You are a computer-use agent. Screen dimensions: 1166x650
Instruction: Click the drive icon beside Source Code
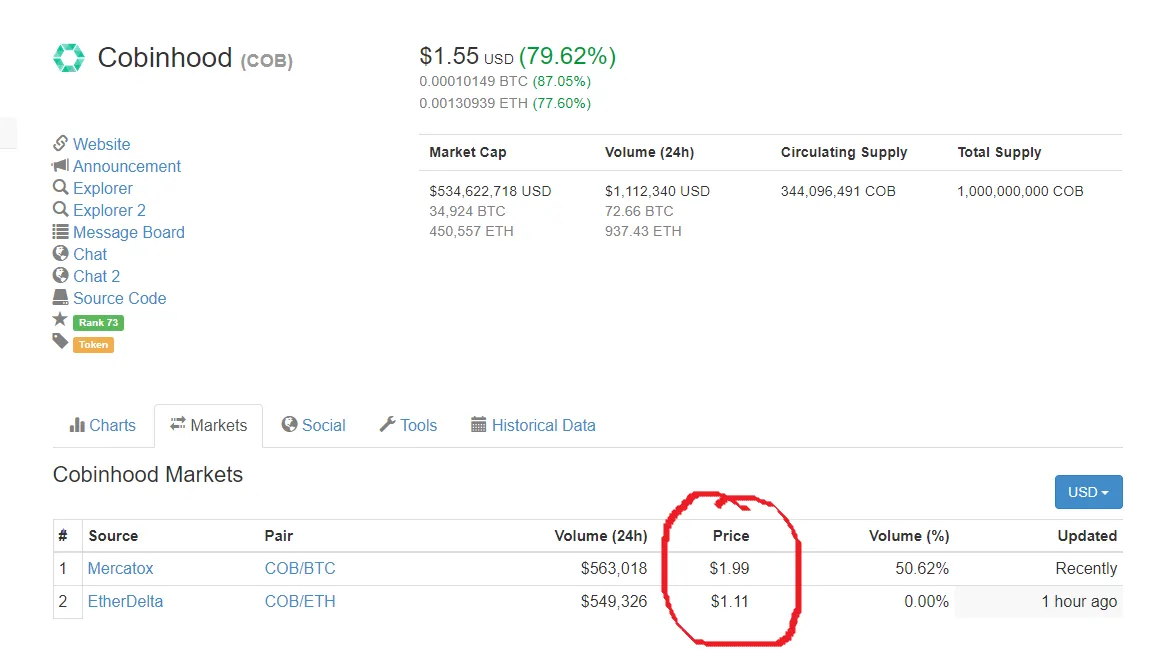coord(60,297)
